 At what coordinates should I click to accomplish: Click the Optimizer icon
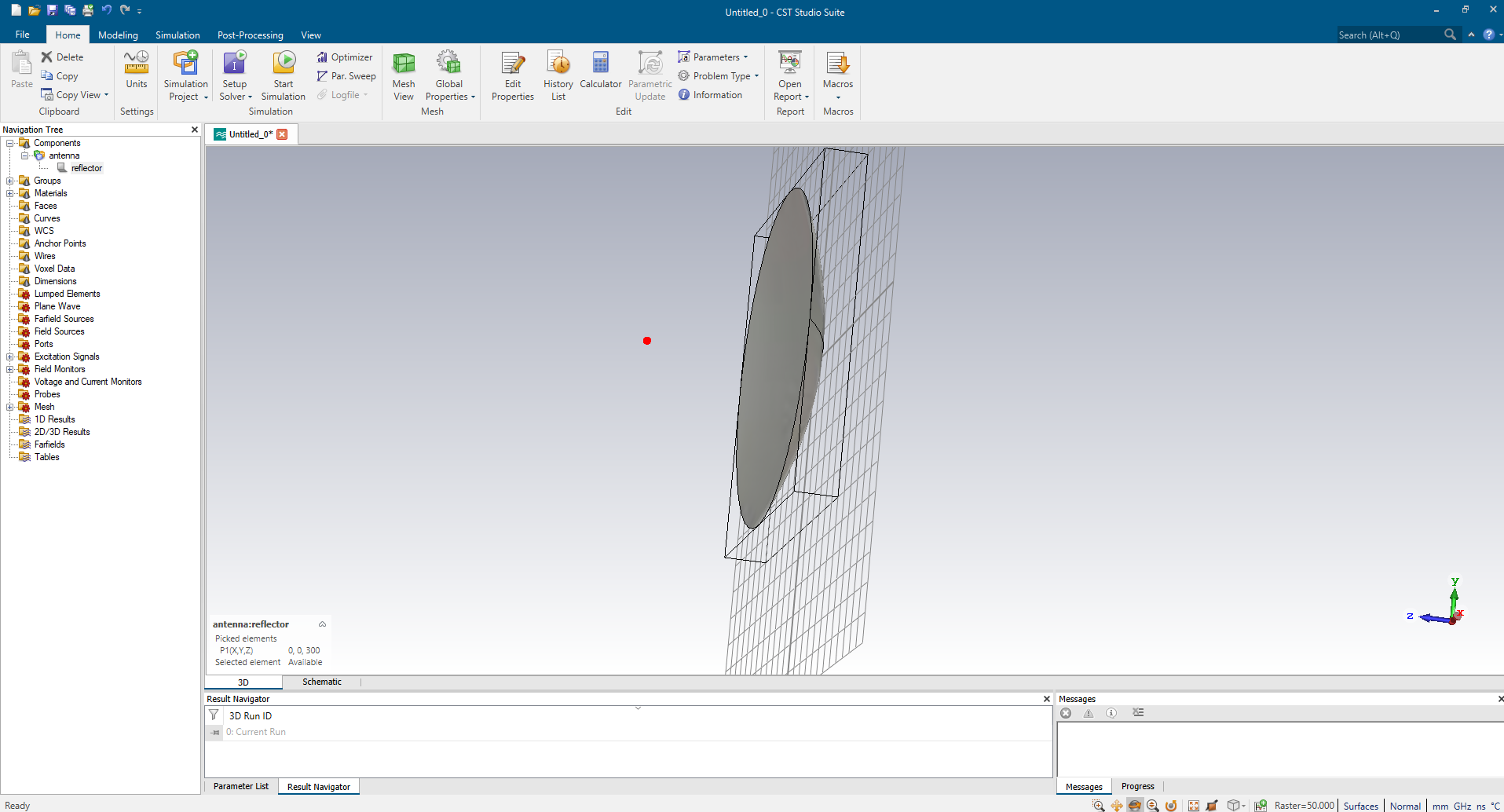pos(322,57)
